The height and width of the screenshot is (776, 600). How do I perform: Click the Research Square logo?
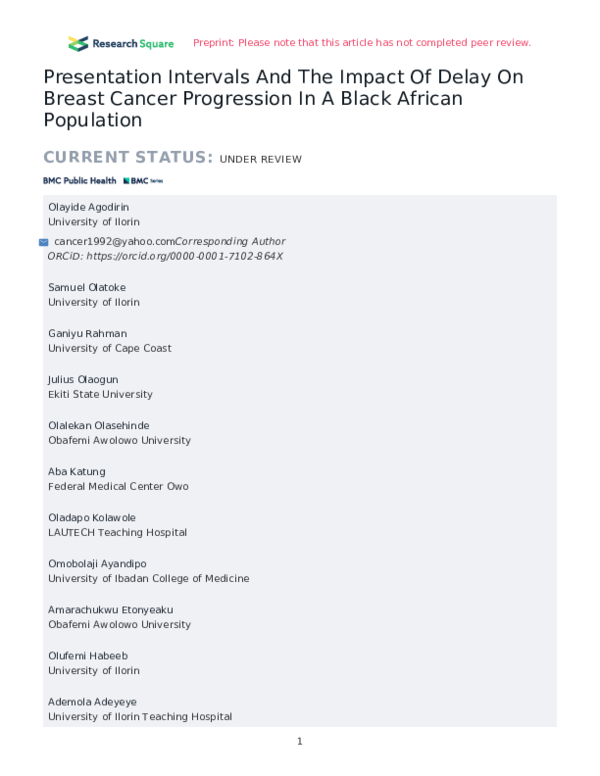[121, 43]
